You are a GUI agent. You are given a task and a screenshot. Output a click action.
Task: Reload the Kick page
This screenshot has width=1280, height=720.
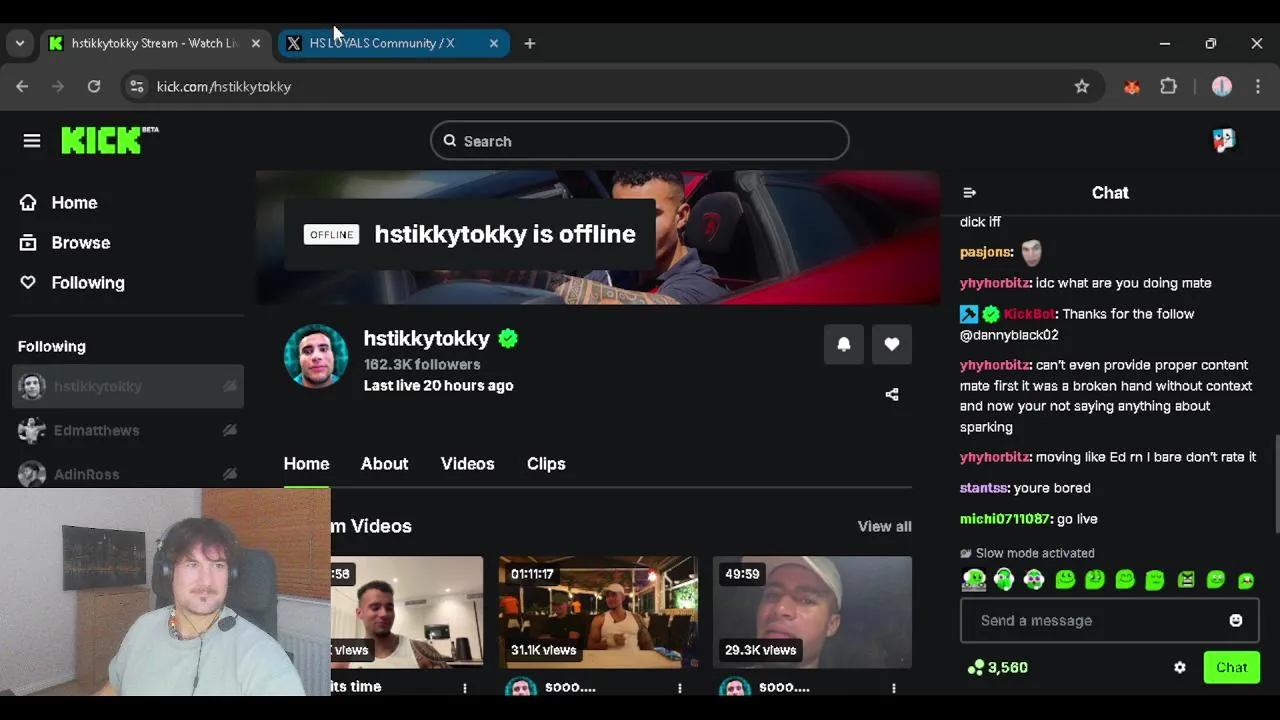click(x=94, y=87)
